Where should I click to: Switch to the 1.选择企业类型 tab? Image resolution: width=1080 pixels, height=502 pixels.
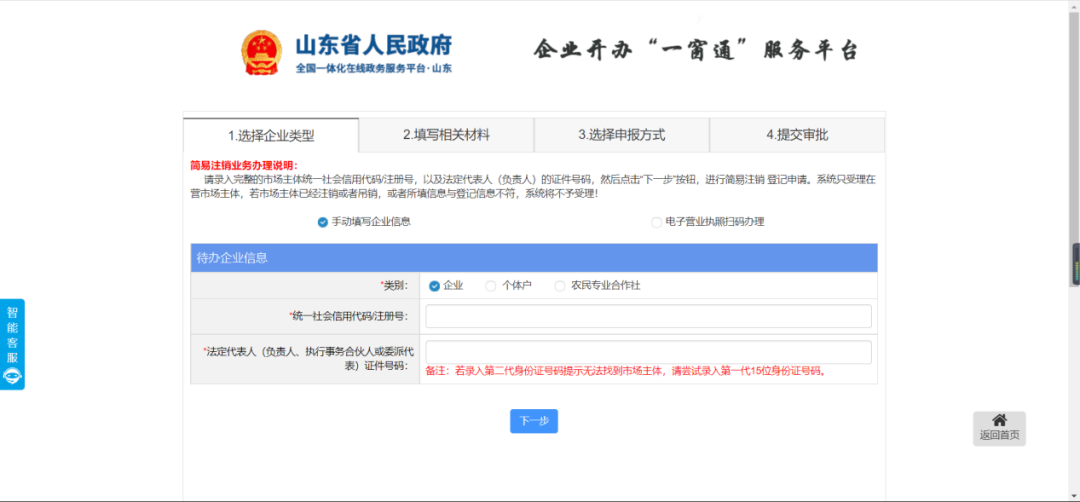pyautogui.click(x=270, y=135)
